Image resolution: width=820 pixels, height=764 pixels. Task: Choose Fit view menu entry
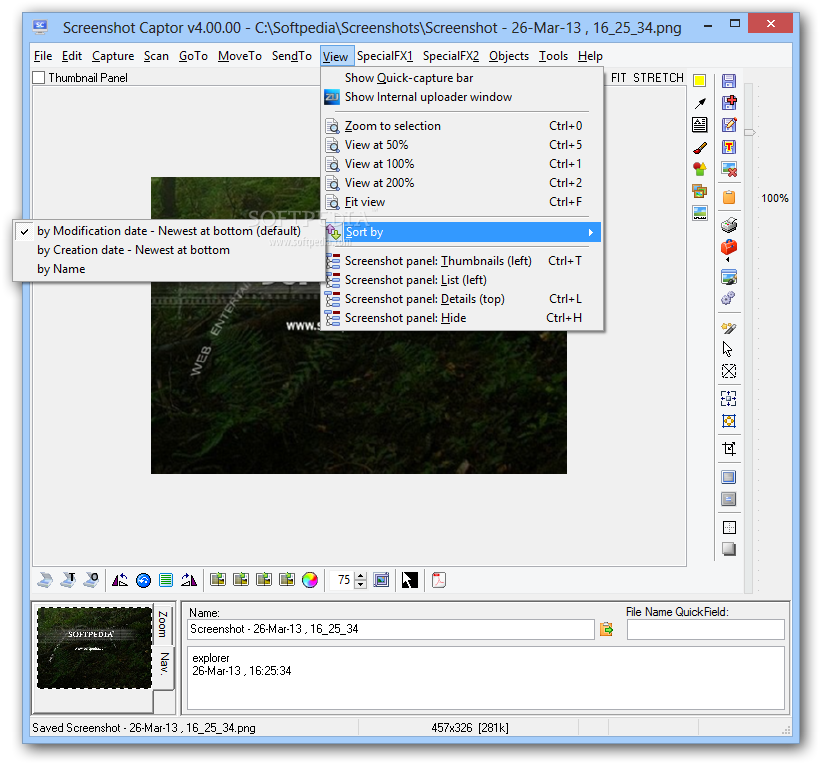(462, 202)
